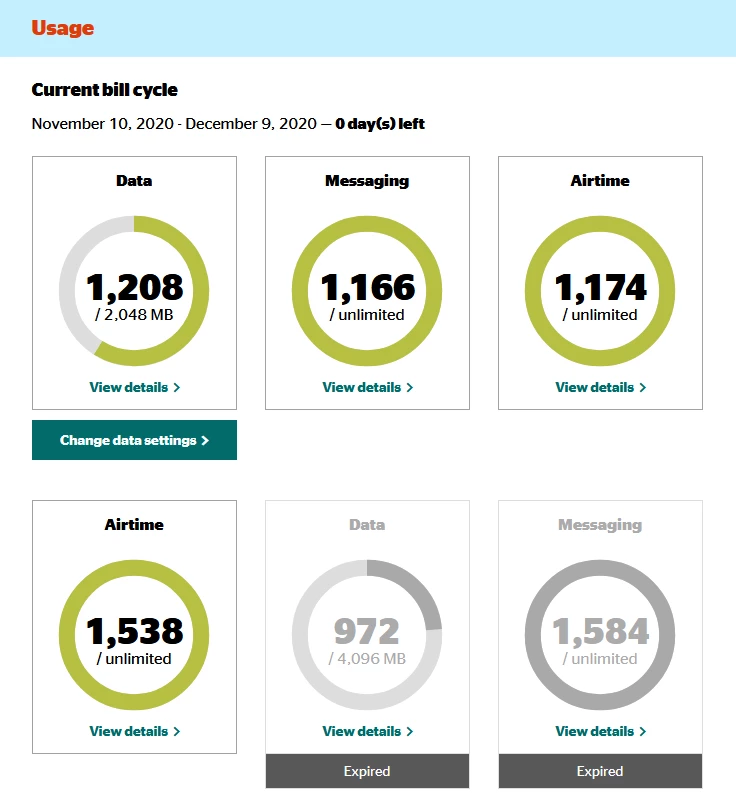Open View details under expired Data 972 card
The height and width of the screenshot is (797, 736).
click(367, 731)
